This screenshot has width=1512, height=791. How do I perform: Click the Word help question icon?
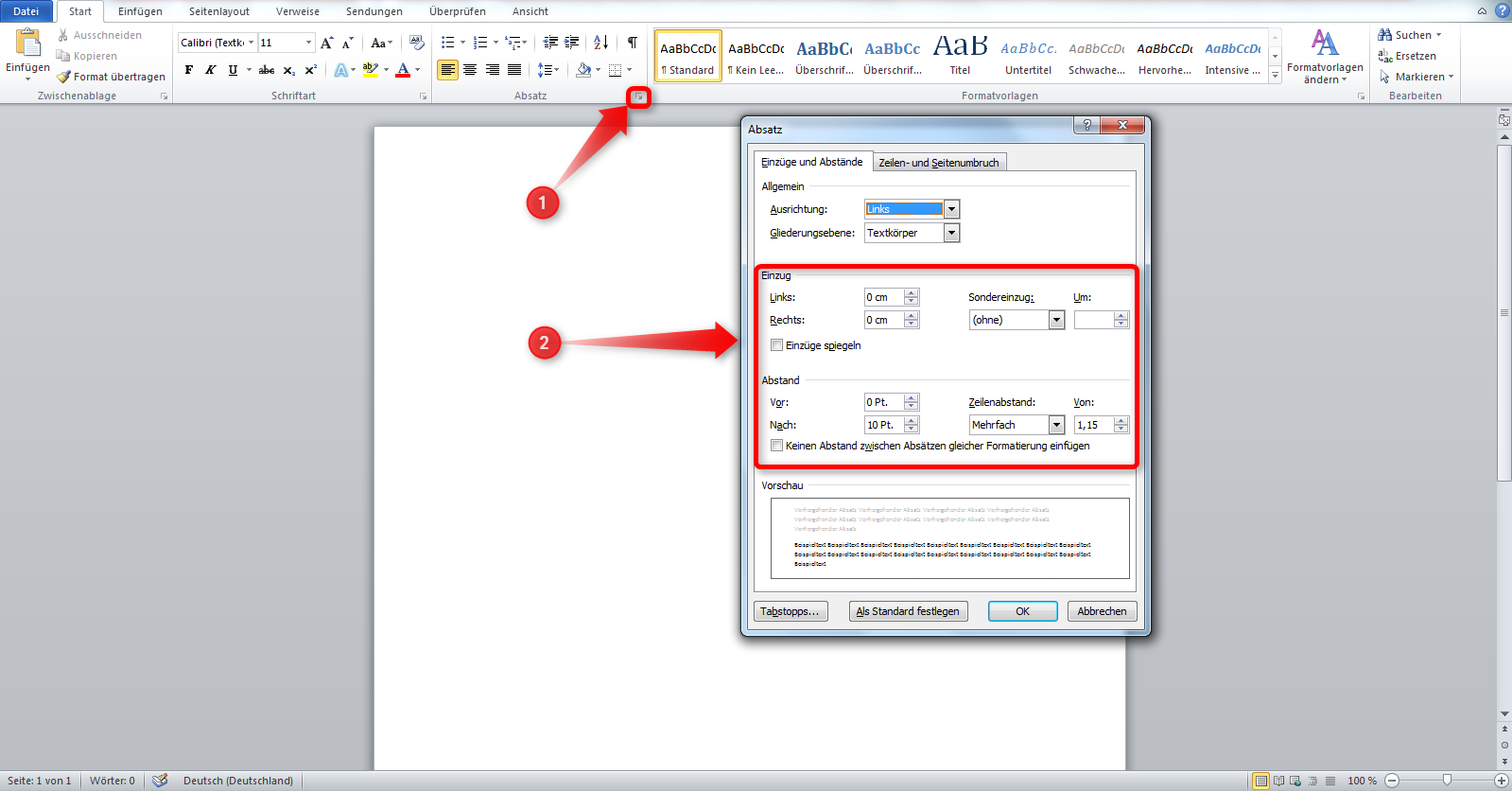point(1502,10)
